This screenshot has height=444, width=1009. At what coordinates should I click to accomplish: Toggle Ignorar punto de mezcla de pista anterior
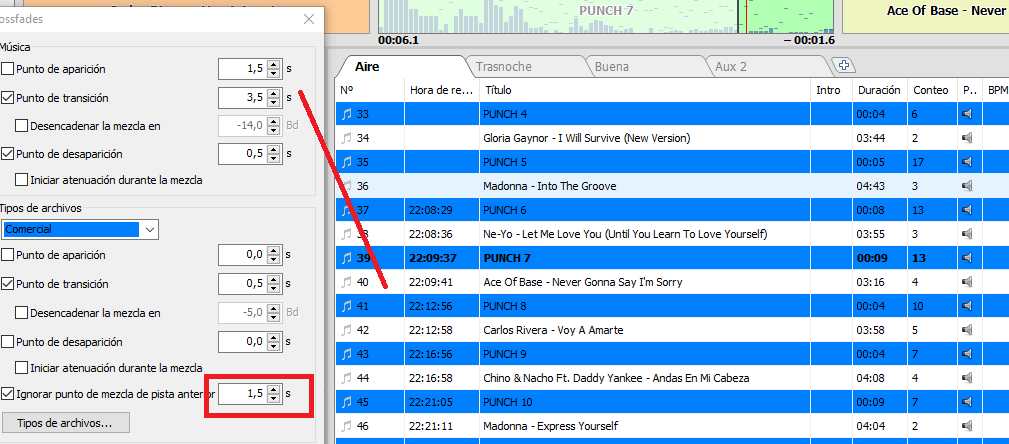tap(8, 393)
